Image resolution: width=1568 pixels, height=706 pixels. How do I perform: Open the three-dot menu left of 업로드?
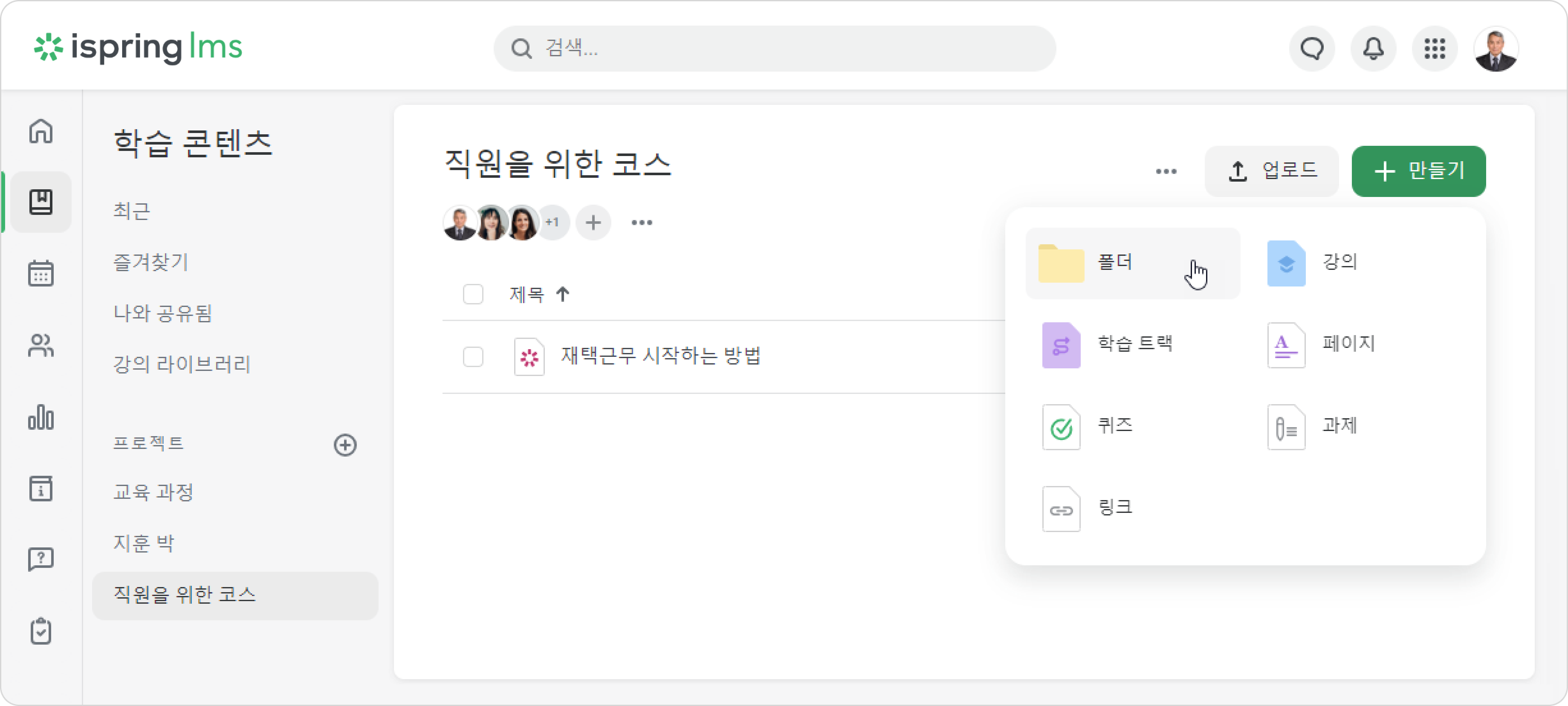coord(1166,172)
